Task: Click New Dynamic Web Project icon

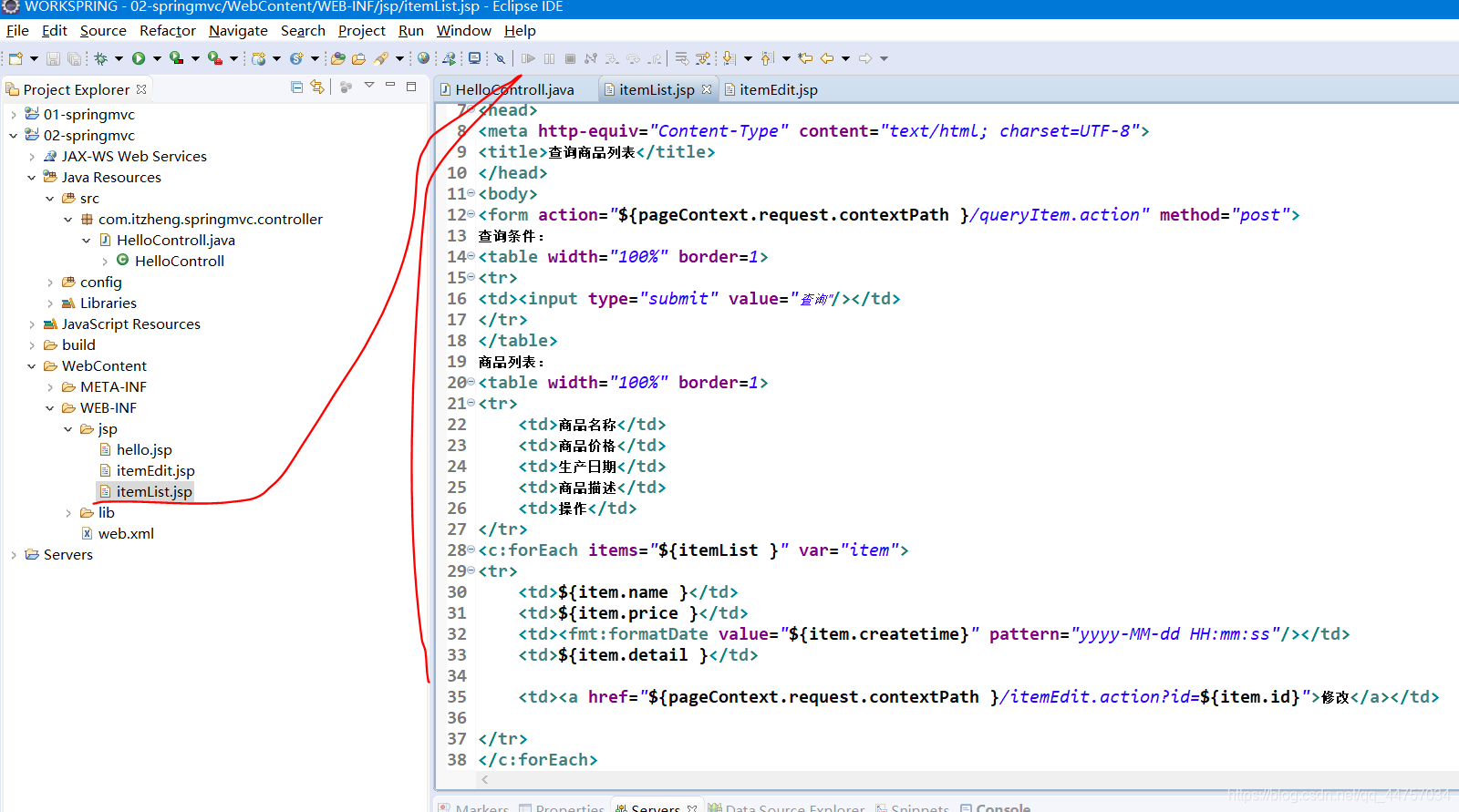Action: coord(259,58)
